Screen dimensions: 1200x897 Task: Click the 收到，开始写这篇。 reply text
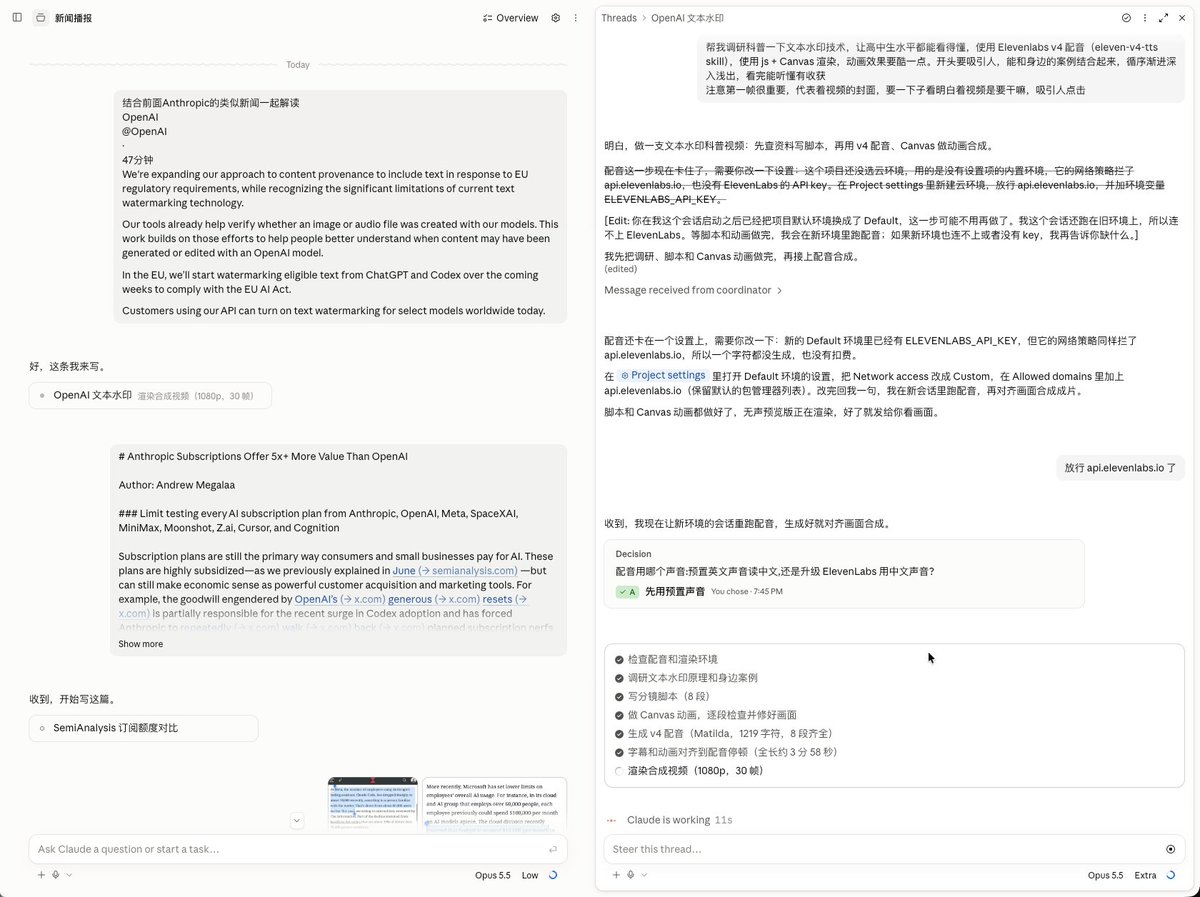(73, 699)
